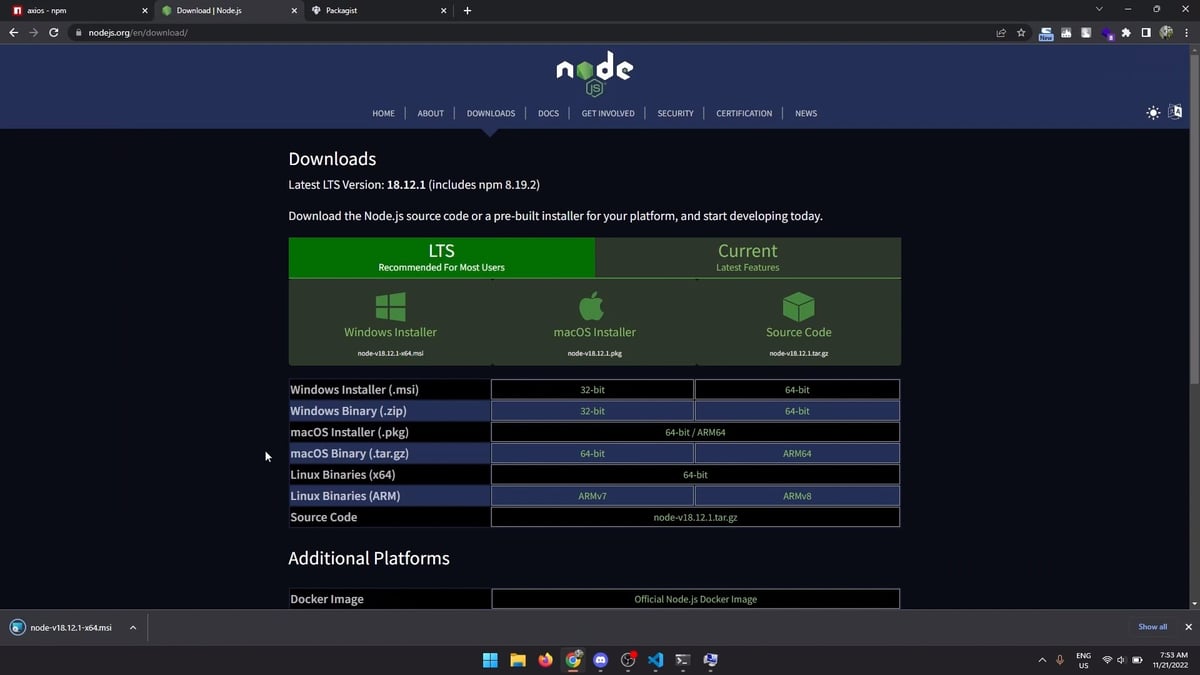
Task: Bookmark this page with the star icon
Action: [x=1021, y=32]
